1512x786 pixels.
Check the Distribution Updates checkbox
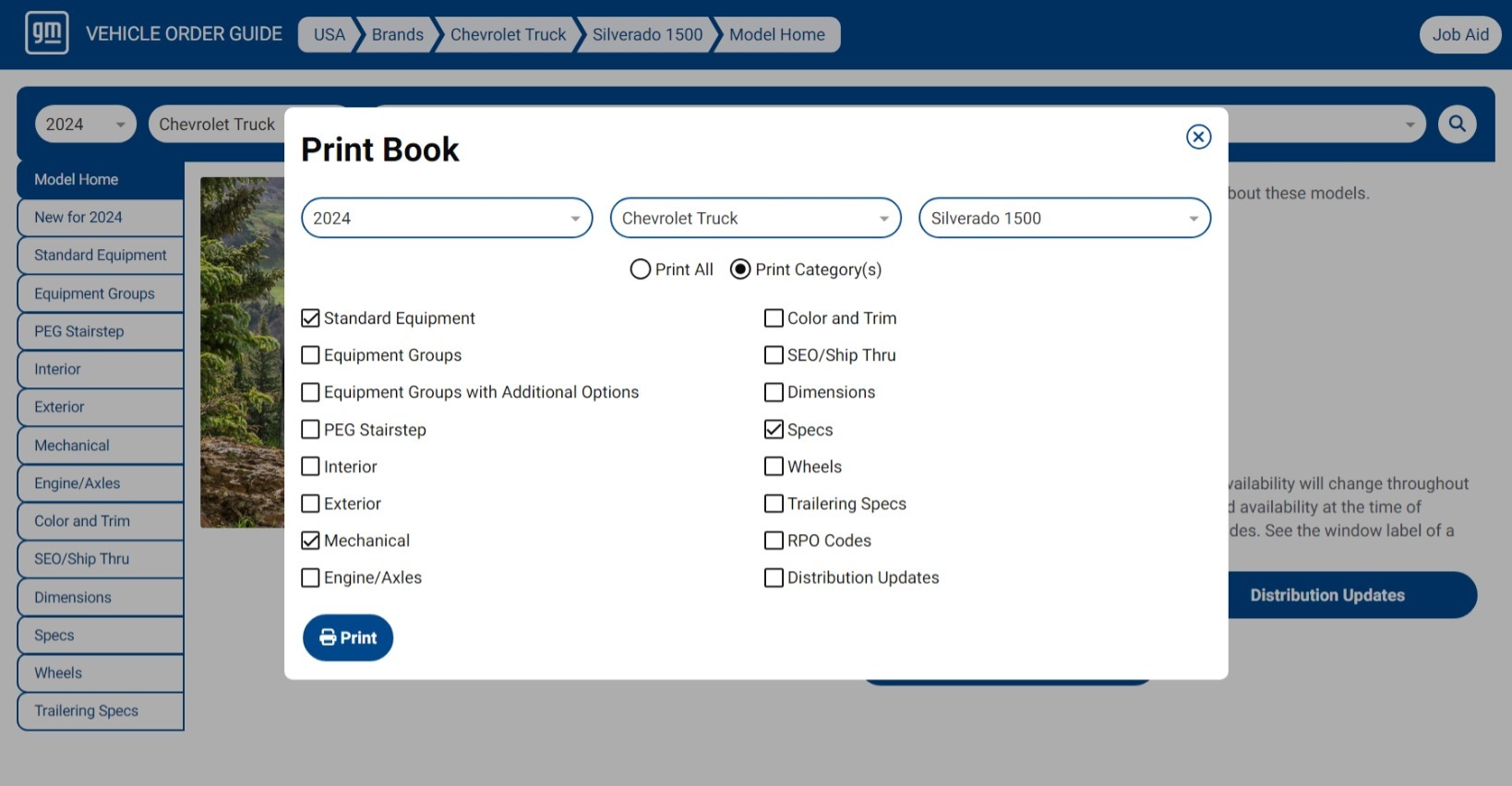pos(774,578)
